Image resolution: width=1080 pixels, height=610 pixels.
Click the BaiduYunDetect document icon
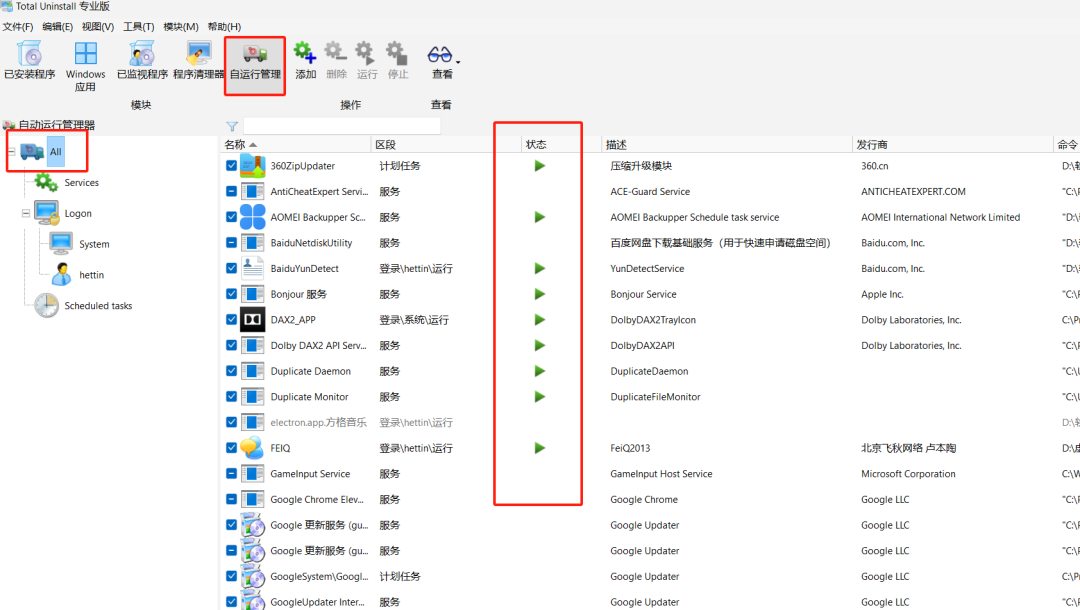coord(253,269)
